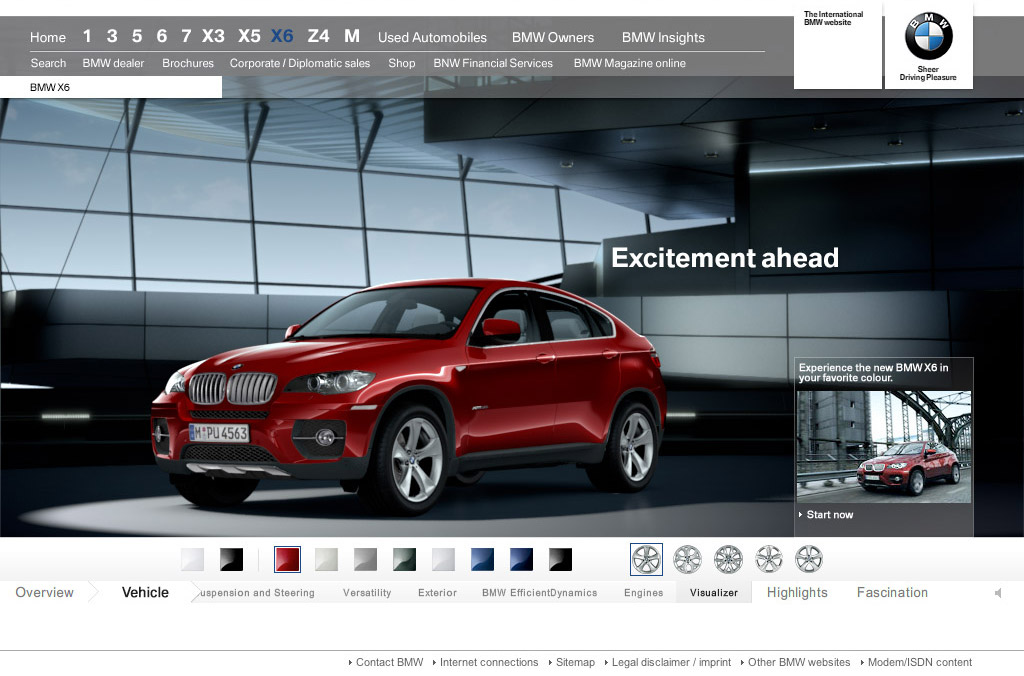Choose the white paint swatch
Image resolution: width=1024 pixels, height=676 pixels.
click(193, 560)
